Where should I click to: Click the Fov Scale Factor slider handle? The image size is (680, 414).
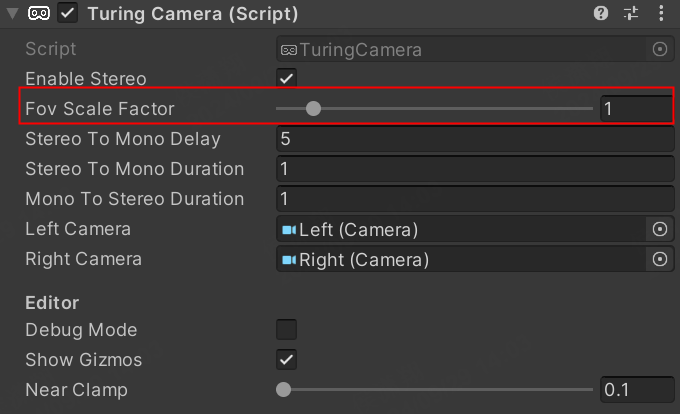coord(313,109)
